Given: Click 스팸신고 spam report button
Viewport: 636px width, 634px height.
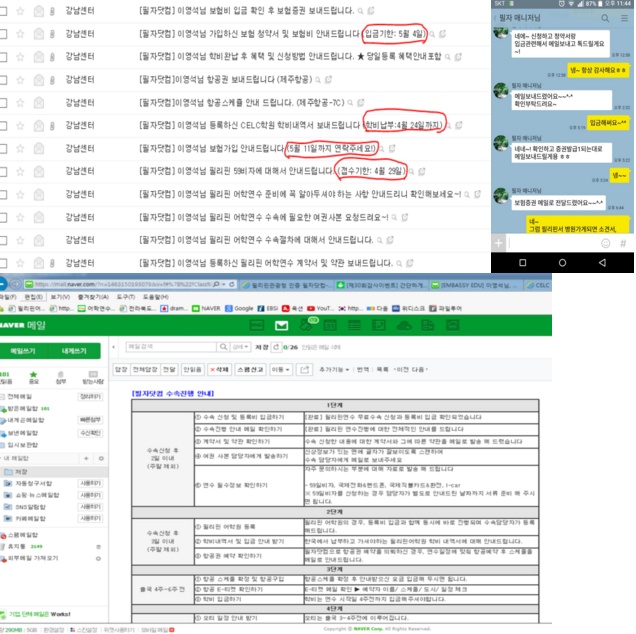Looking at the screenshot, I should click(250, 370).
